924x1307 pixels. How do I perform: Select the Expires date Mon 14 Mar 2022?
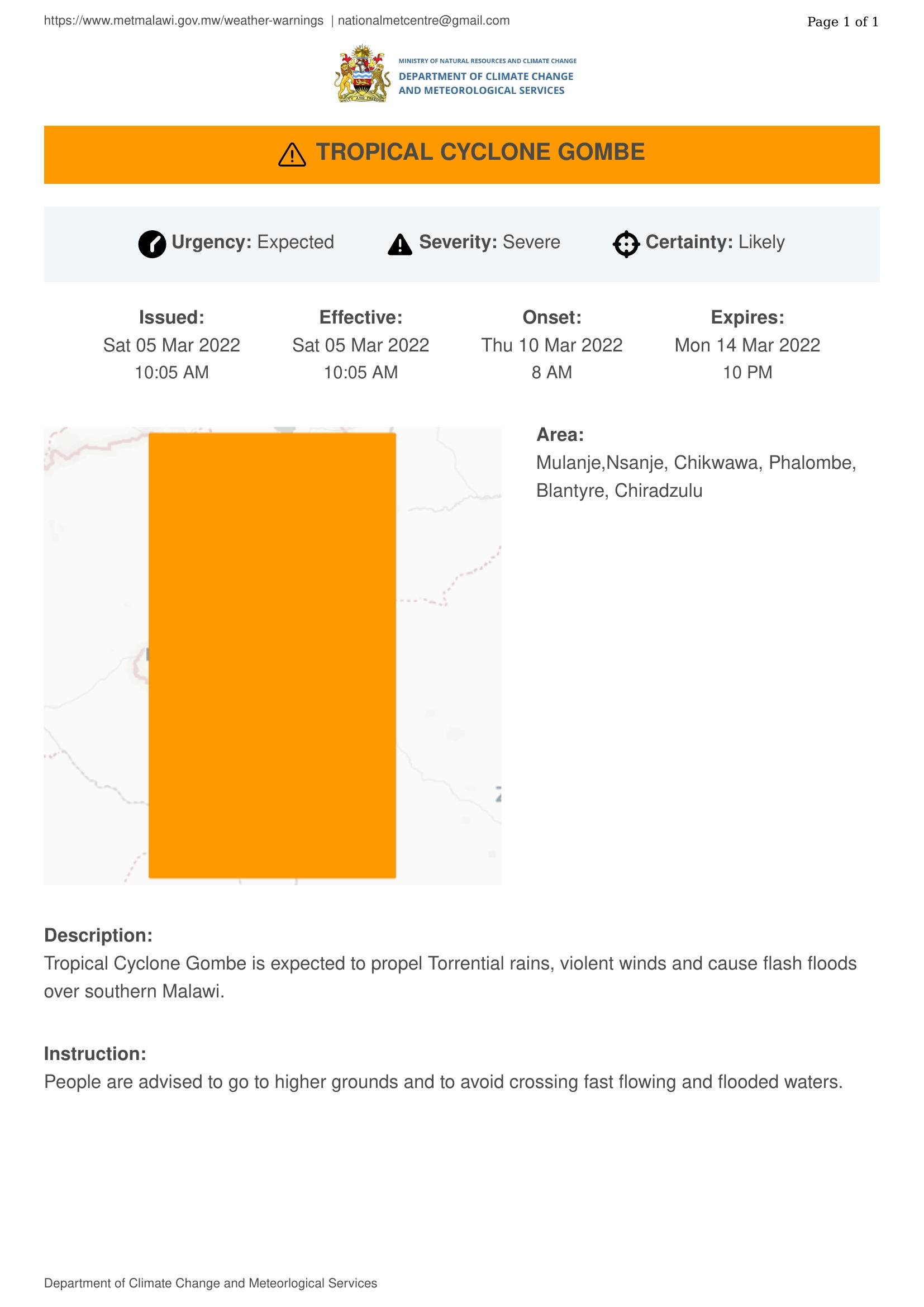coord(747,345)
